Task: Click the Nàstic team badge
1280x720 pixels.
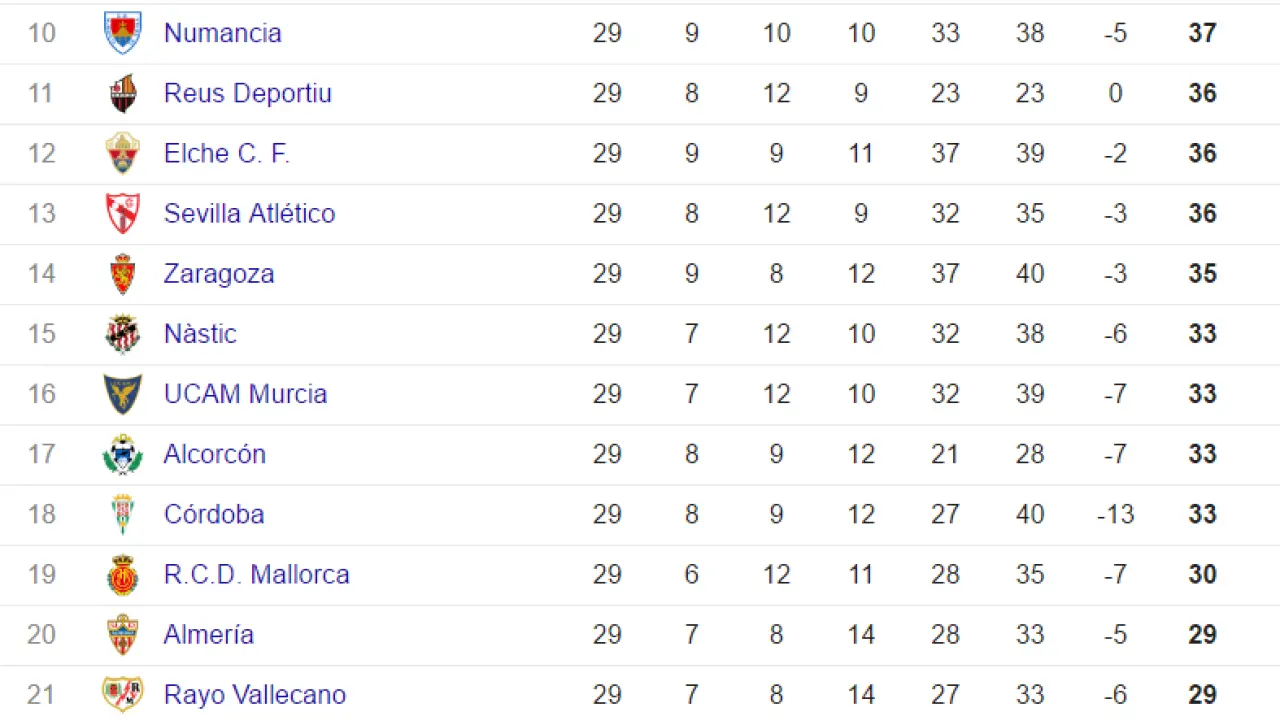Action: 123,334
